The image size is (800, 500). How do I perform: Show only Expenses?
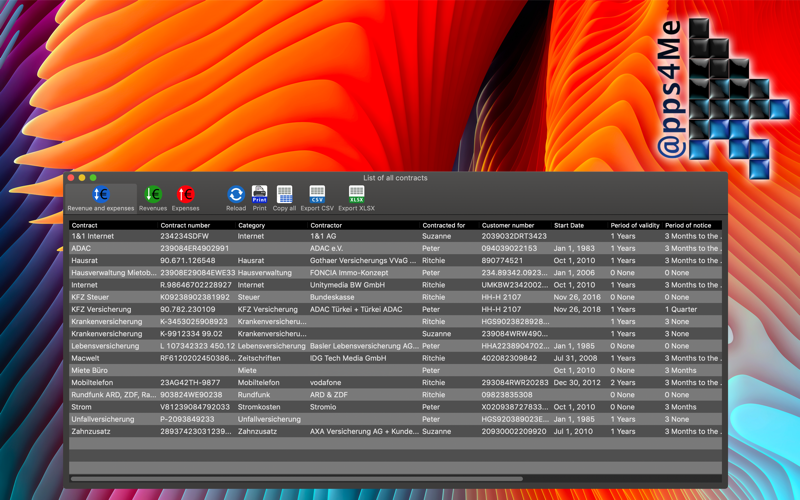pyautogui.click(x=185, y=198)
